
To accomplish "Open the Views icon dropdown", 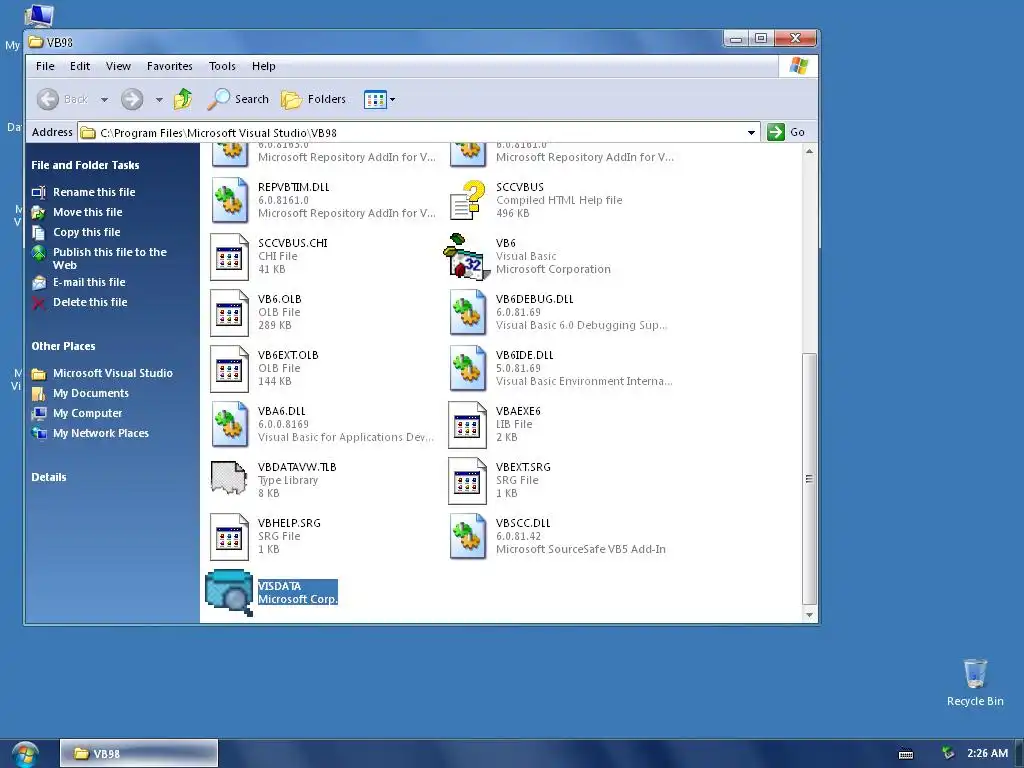I will [379, 99].
